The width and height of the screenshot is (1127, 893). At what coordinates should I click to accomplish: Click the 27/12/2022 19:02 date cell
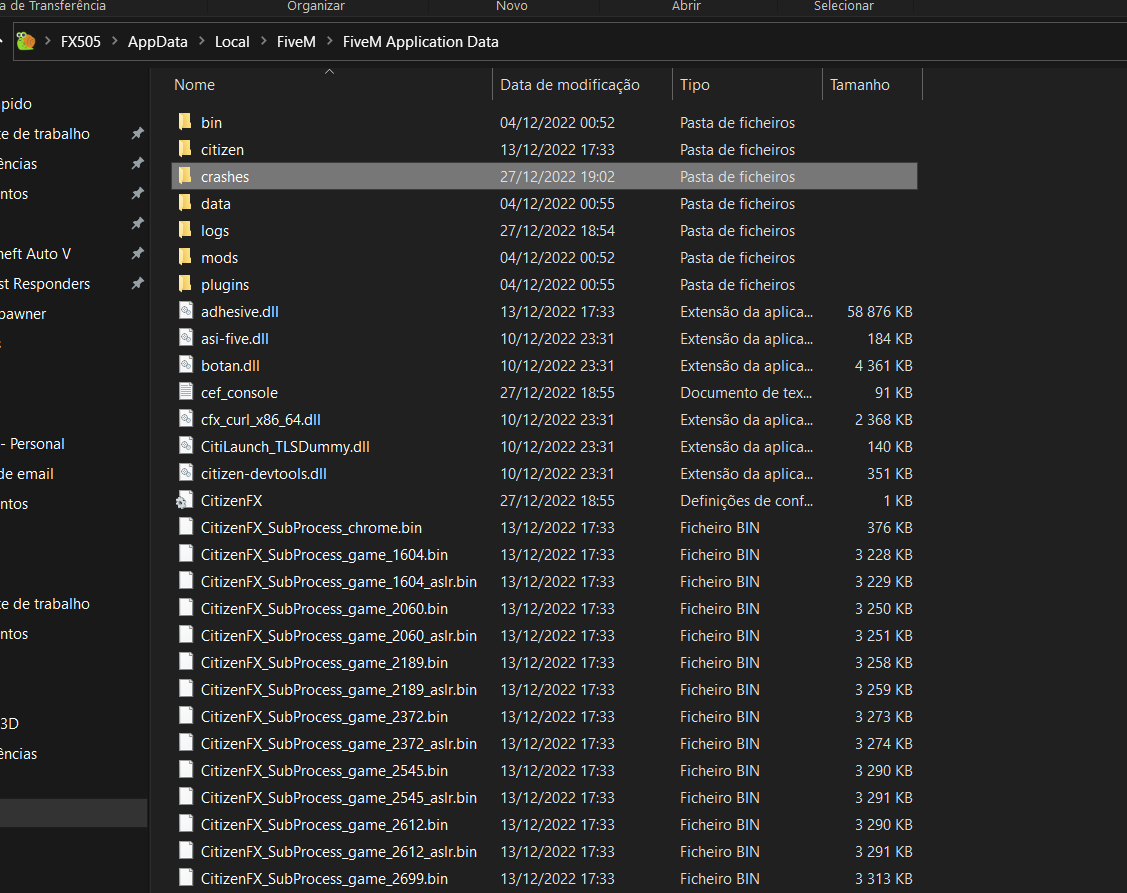coord(557,176)
